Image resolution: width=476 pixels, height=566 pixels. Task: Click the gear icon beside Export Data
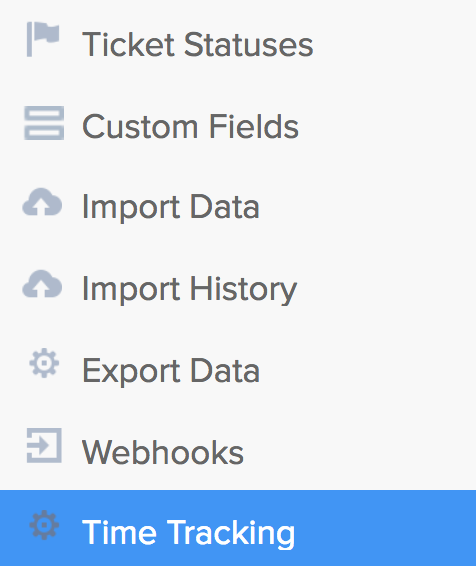(44, 363)
